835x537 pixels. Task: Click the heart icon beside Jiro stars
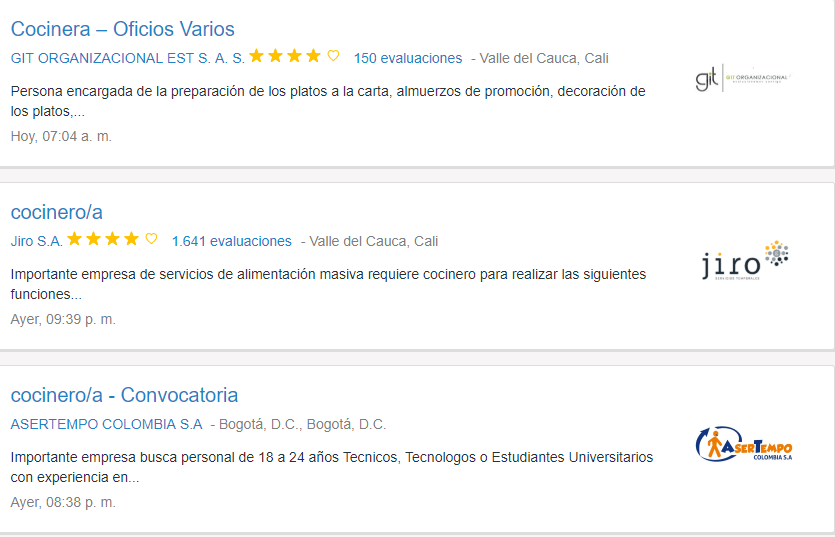click(152, 239)
